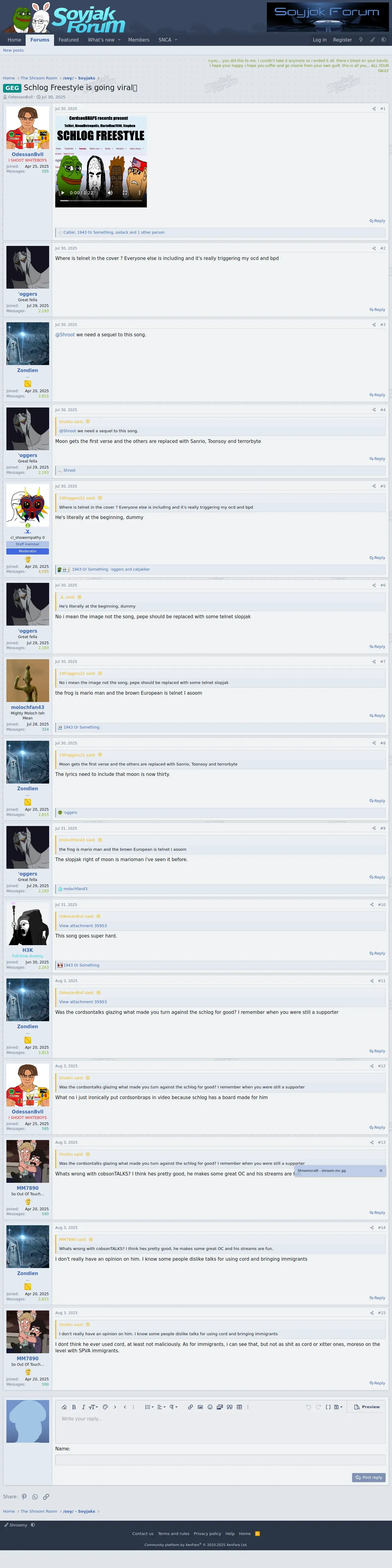Expand the What's new dropdown arrow
Image resolution: width=392 pixels, height=1568 pixels.
point(119,40)
